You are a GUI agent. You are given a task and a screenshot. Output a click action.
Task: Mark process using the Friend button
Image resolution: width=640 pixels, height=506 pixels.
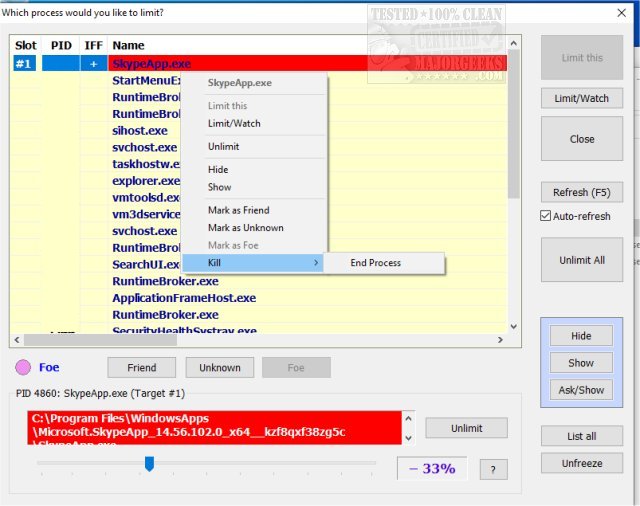pyautogui.click(x=142, y=368)
